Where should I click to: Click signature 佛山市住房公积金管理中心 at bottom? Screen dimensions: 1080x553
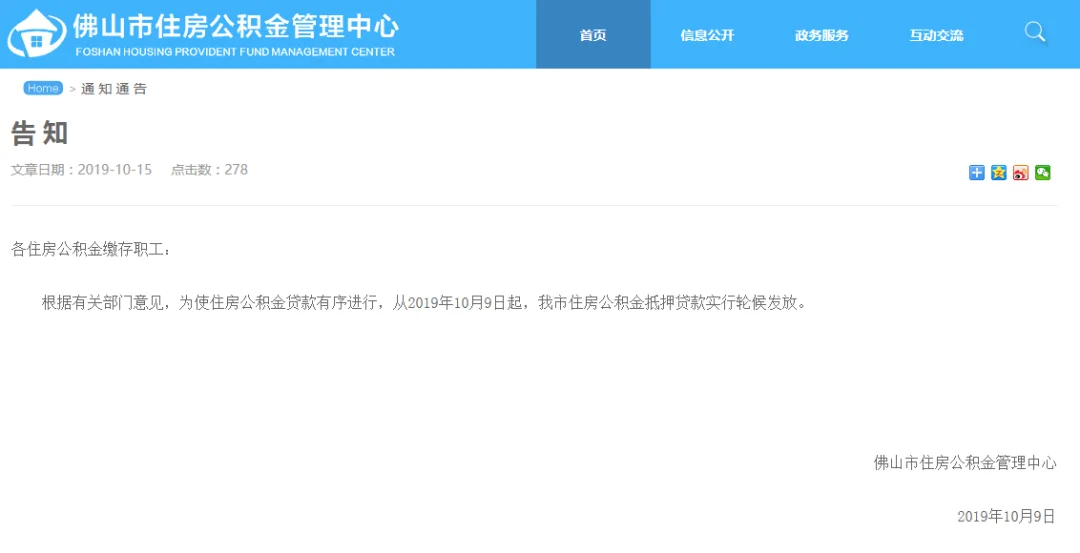965,463
